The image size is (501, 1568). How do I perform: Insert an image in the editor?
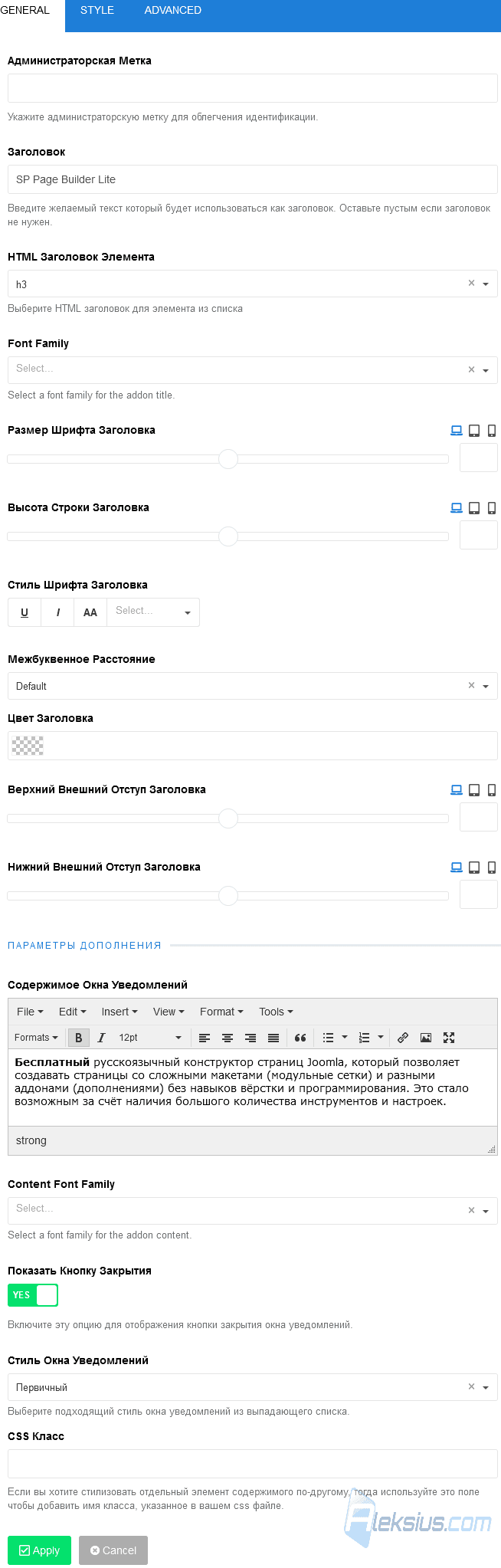[426, 1038]
